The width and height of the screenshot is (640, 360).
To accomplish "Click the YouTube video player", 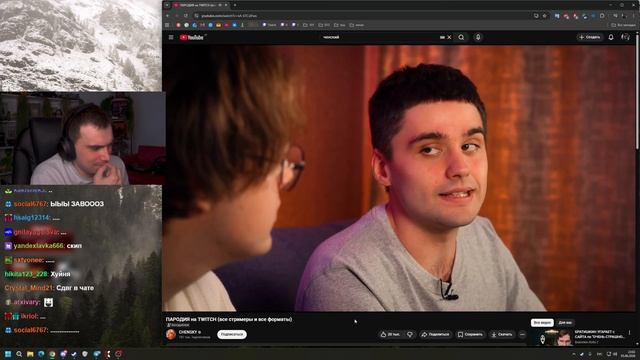I will (x=399, y=178).
